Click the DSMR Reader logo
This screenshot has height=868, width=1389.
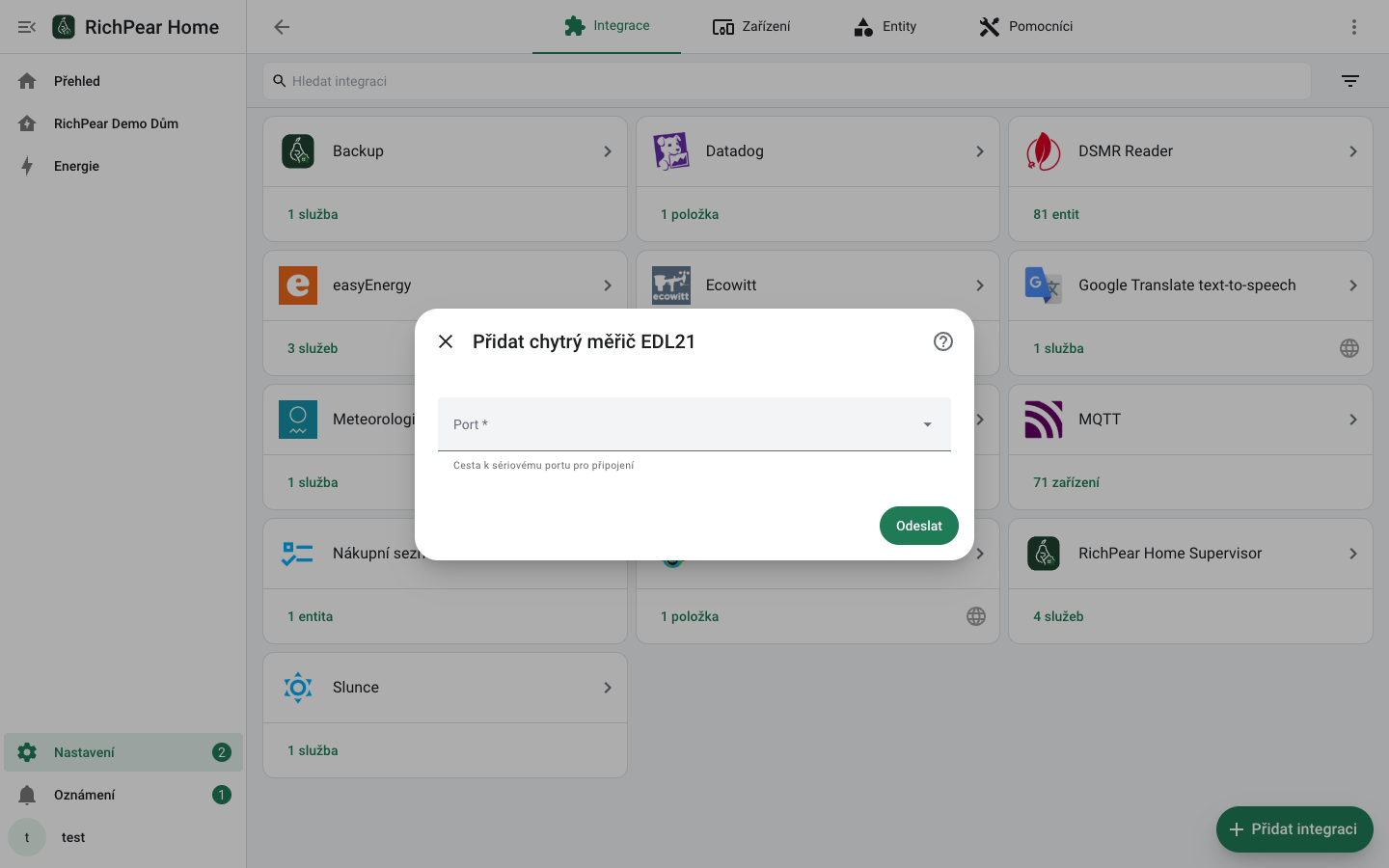point(1044,151)
